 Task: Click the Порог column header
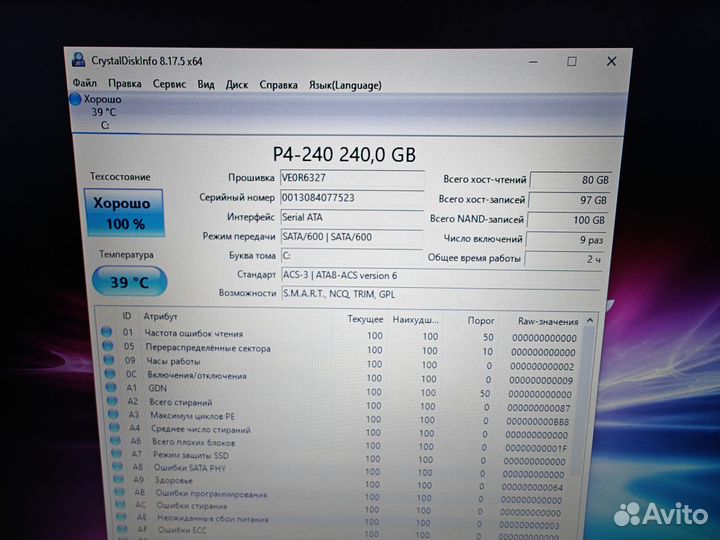point(481,321)
